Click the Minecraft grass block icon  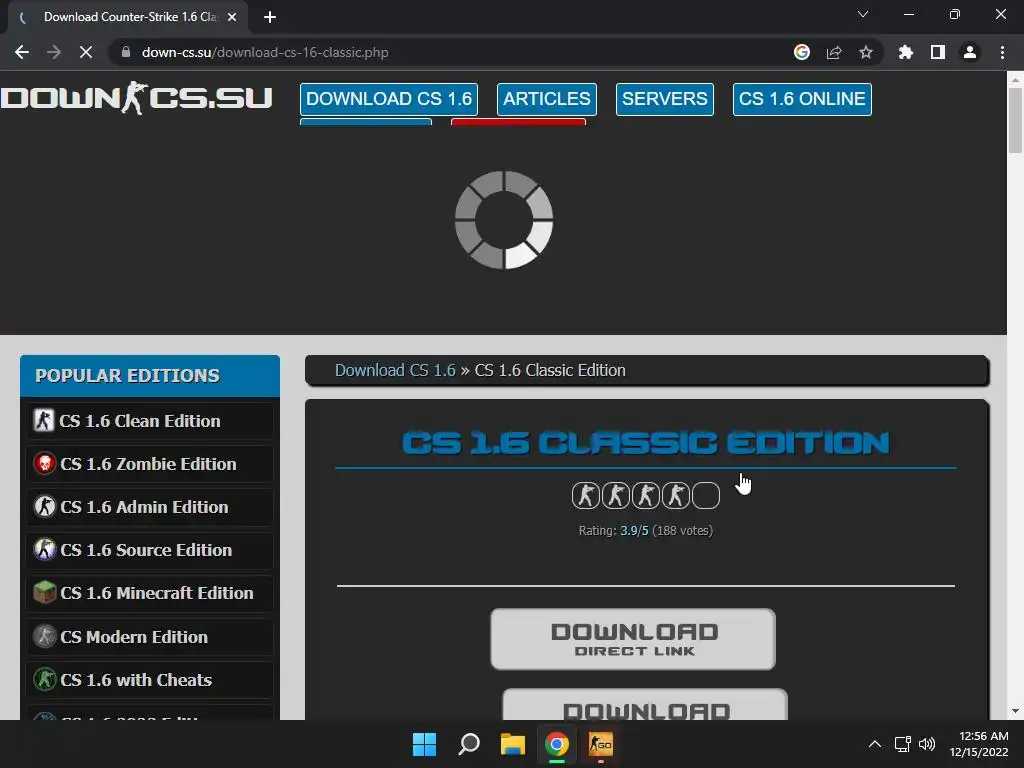coord(44,593)
